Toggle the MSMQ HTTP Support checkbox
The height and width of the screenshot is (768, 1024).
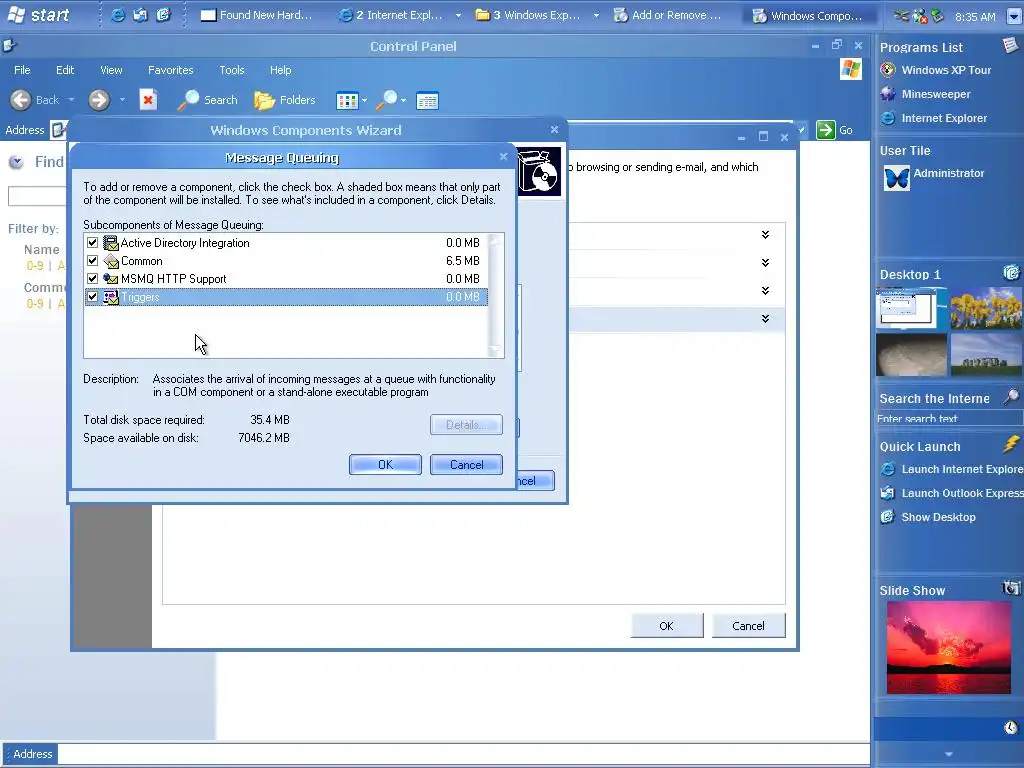[x=92, y=279]
